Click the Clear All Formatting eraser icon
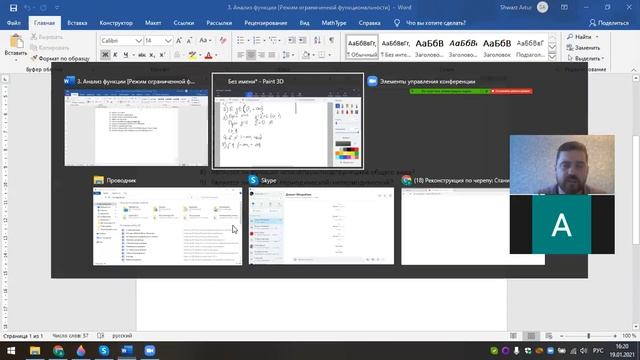This screenshot has width=640, height=360. tap(223, 40)
